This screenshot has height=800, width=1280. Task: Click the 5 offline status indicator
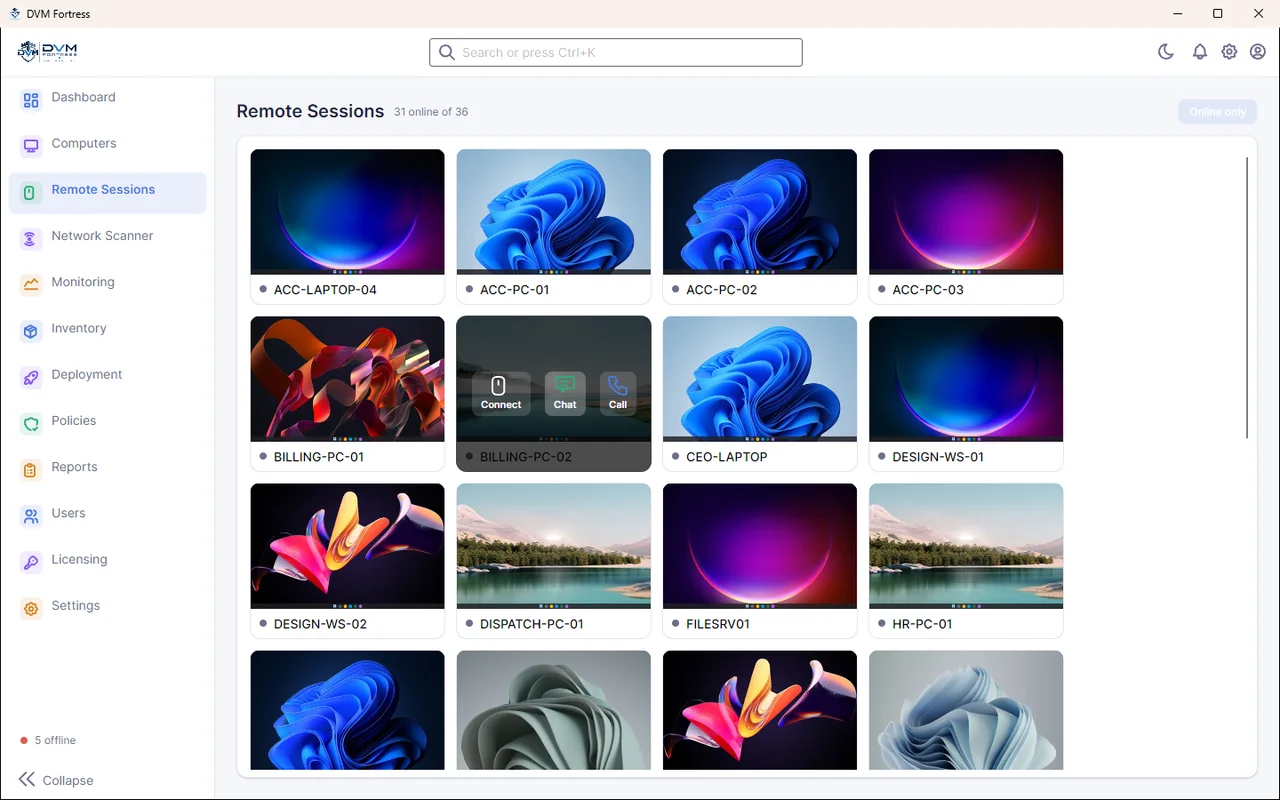(x=48, y=740)
